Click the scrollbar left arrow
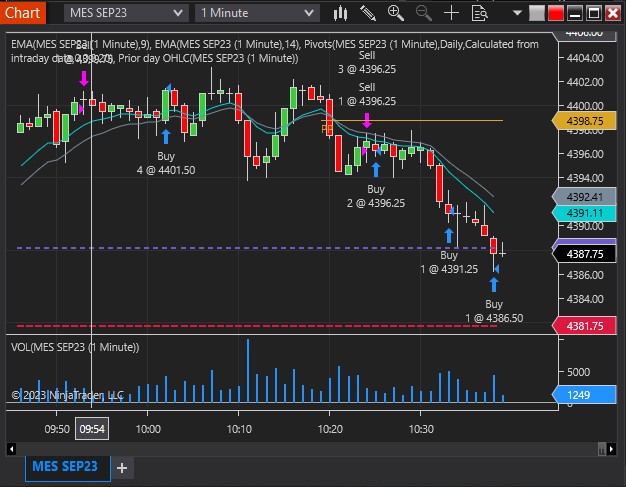This screenshot has width=626, height=487. [x=12, y=449]
